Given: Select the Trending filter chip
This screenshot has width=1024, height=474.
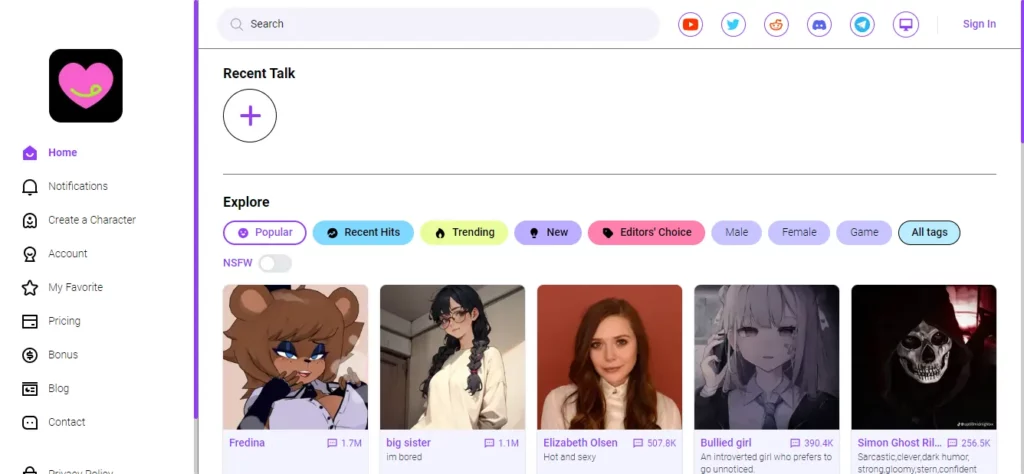Looking at the screenshot, I should coord(464,232).
